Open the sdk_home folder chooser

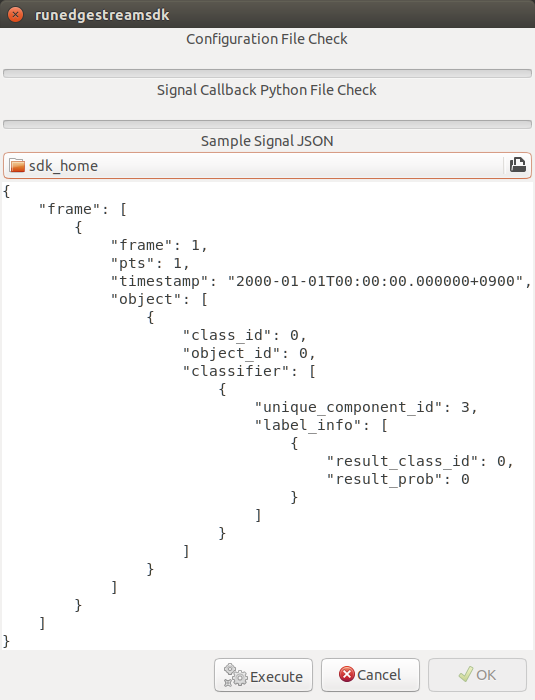[x=268, y=165]
